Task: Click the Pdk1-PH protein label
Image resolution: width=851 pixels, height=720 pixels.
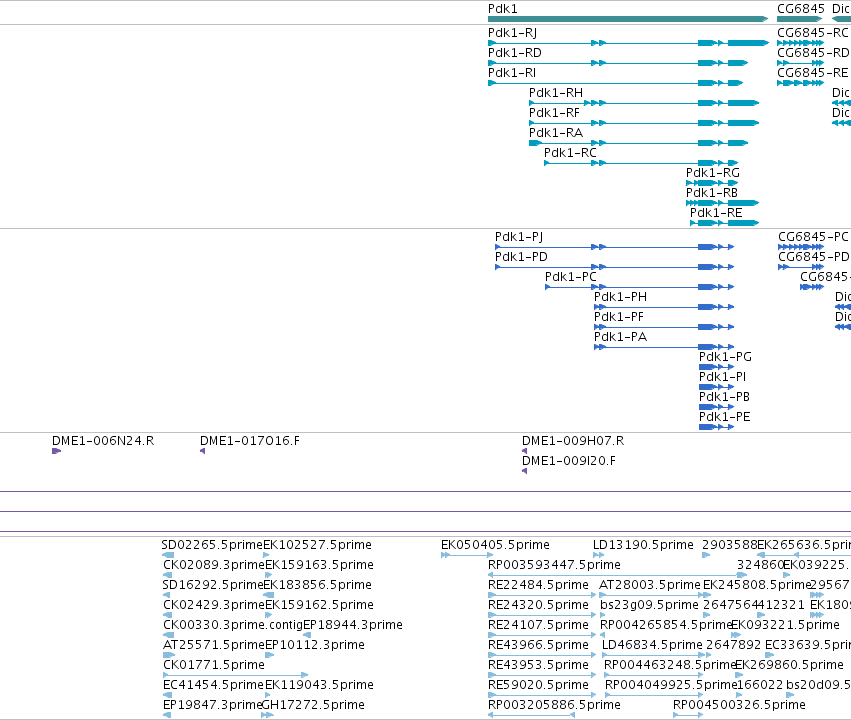Action: pos(620,297)
